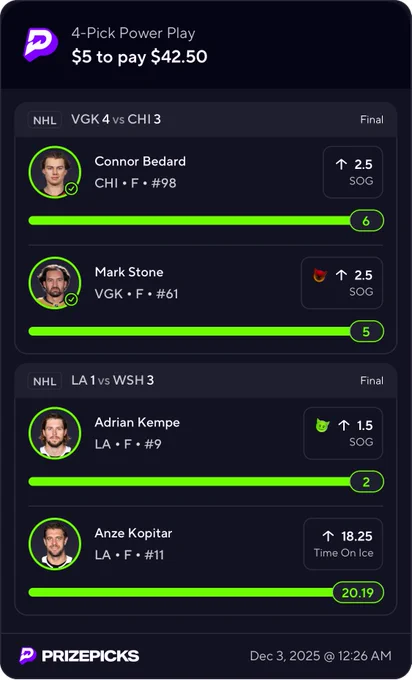This screenshot has height=680, width=412.
Task: Click the green goblin icon on Adrian Kempe
Action: [x=322, y=425]
